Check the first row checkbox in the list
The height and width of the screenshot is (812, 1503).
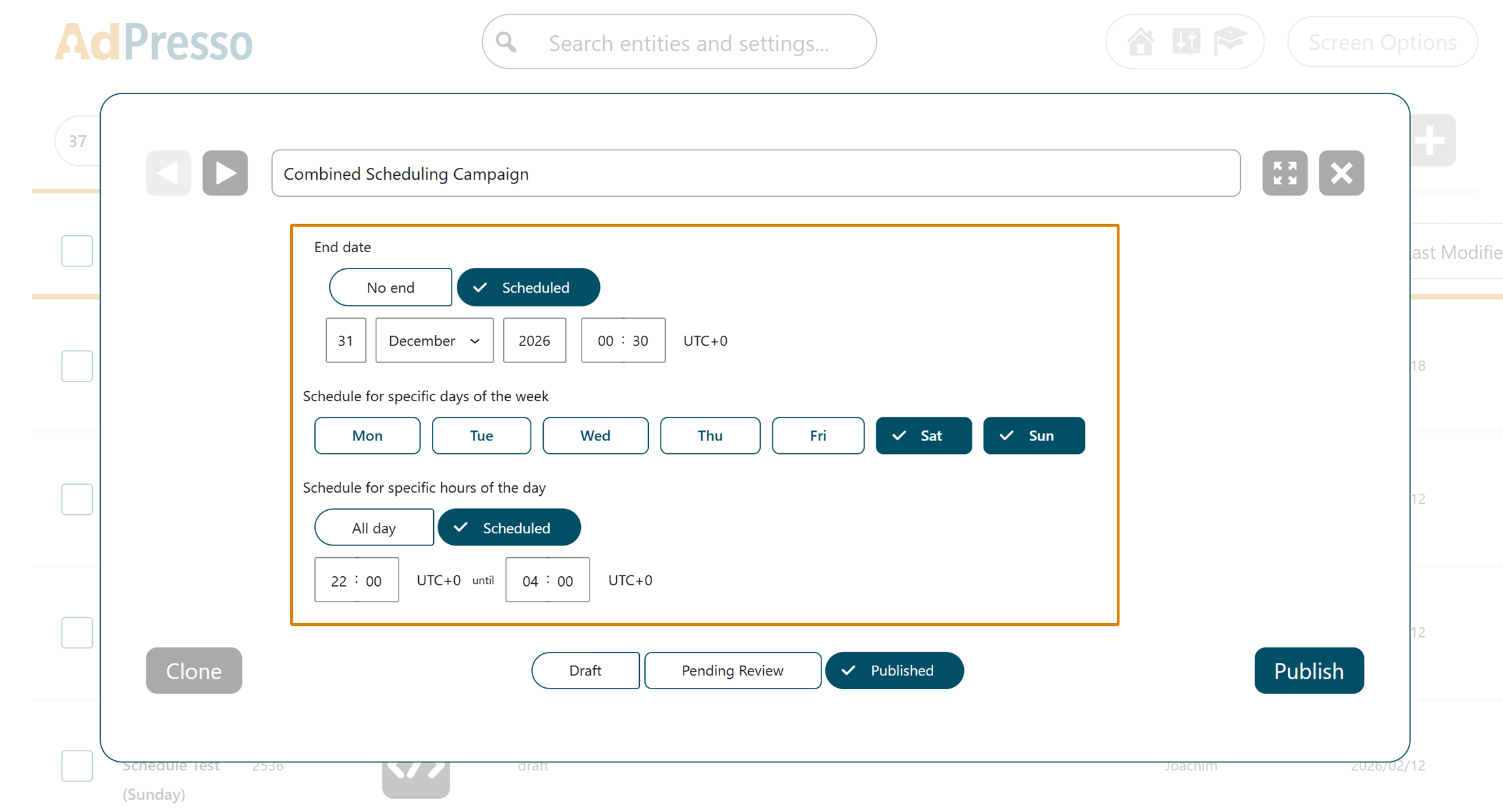pos(77,251)
